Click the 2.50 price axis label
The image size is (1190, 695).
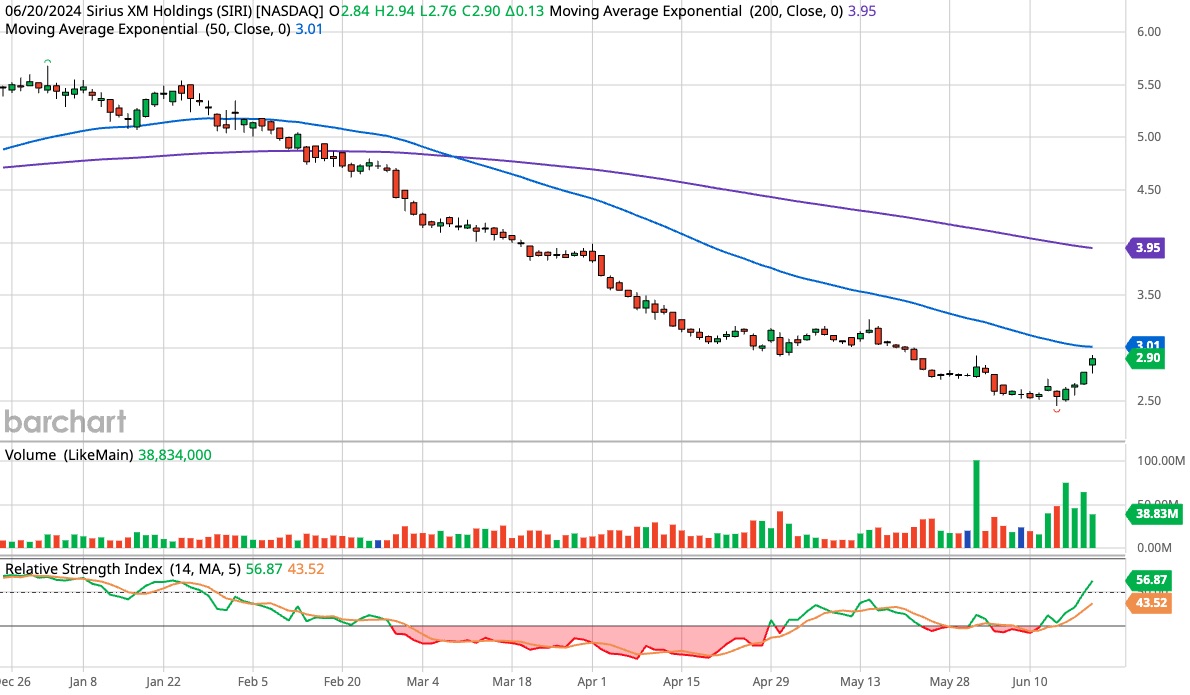tap(1148, 401)
